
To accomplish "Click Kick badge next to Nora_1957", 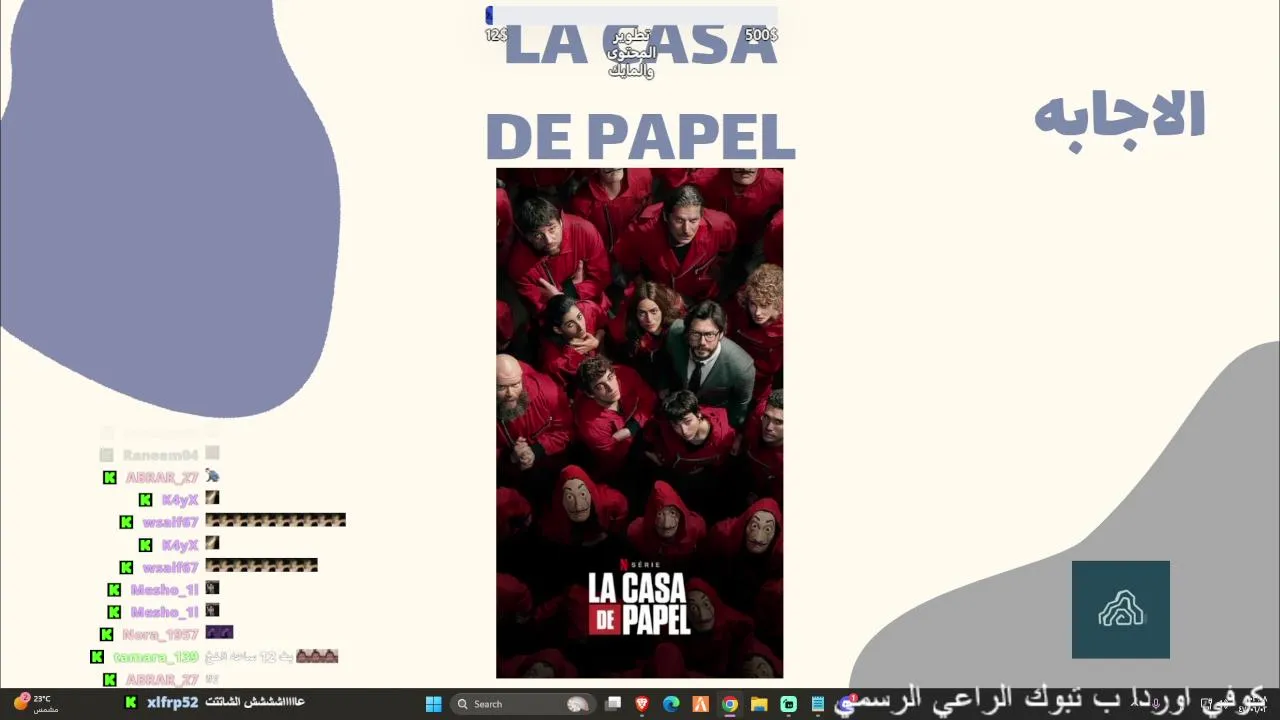I will (107, 635).
